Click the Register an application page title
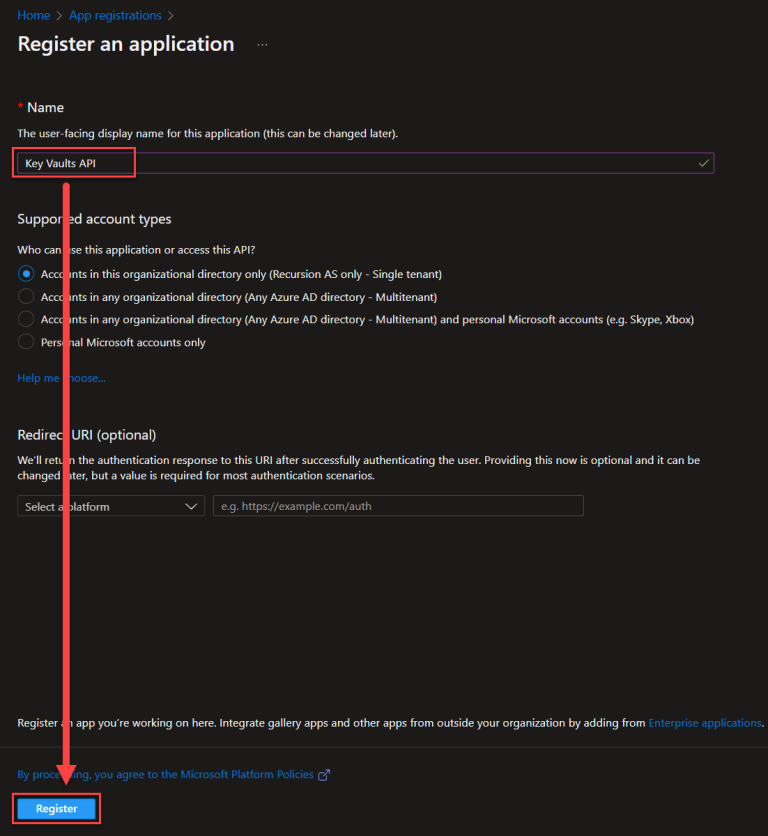Viewport: 768px width, 836px height. (125, 44)
